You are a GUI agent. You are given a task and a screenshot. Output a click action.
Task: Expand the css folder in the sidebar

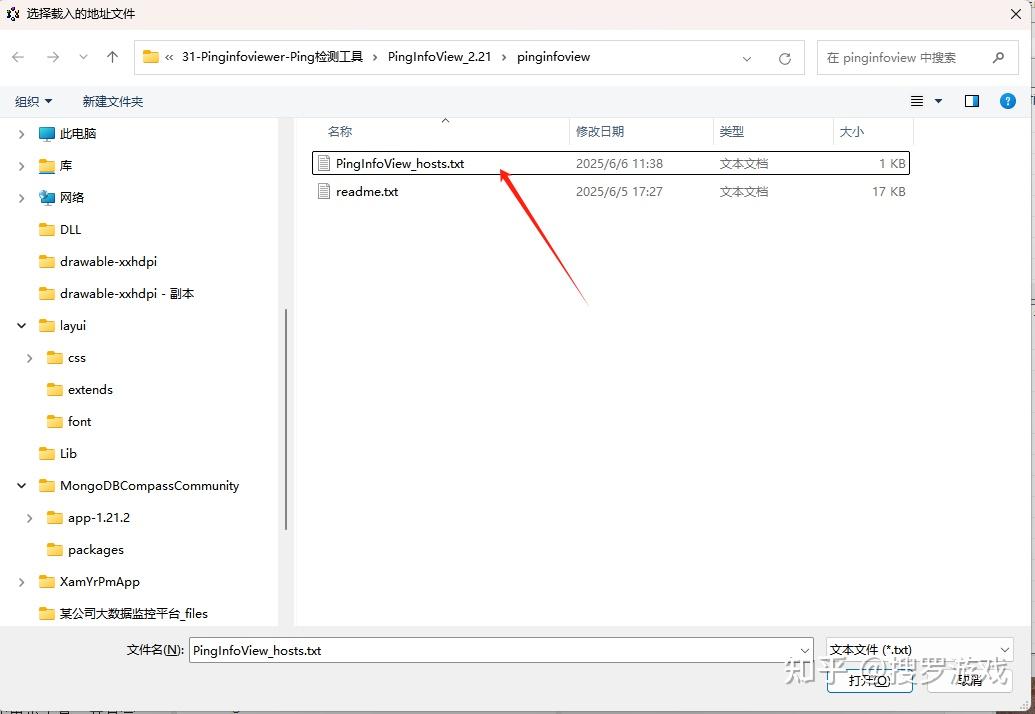click(x=29, y=357)
